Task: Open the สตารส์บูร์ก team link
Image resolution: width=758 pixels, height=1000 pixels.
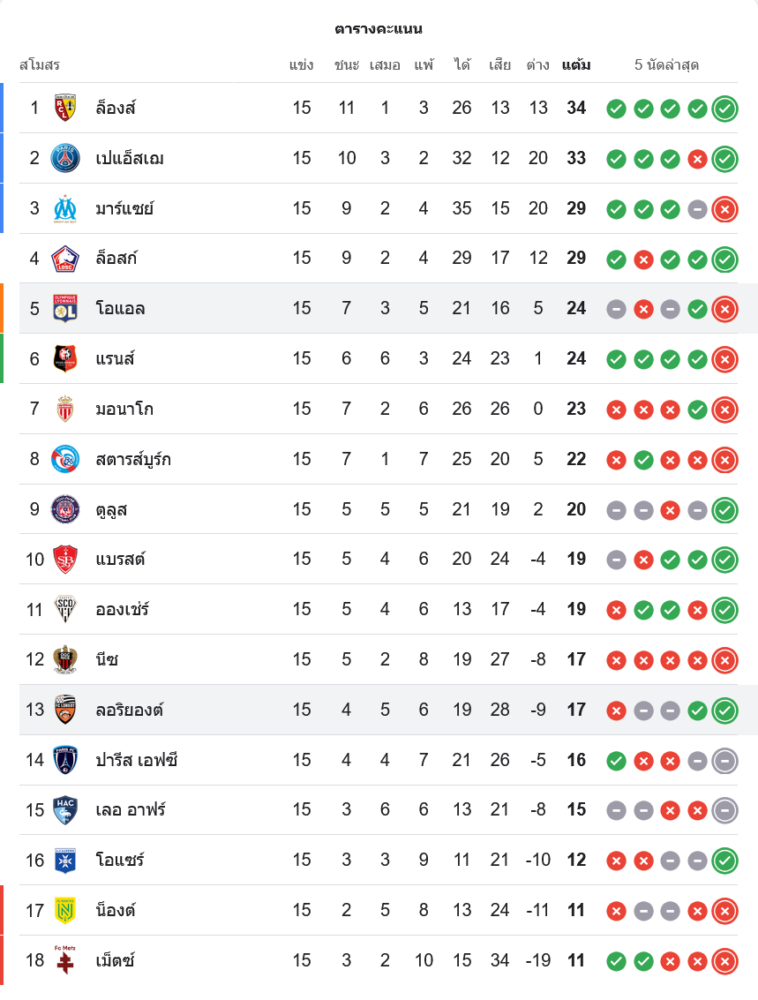Action: (133, 459)
